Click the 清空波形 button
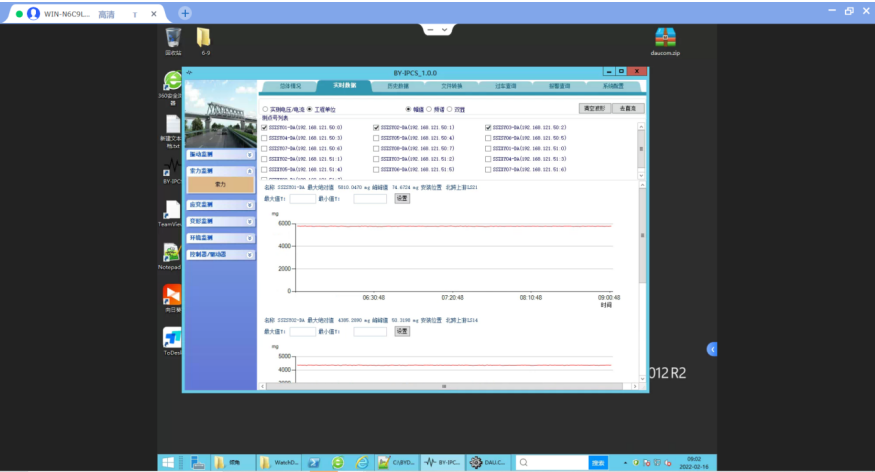The image size is (875, 472). tap(594, 108)
